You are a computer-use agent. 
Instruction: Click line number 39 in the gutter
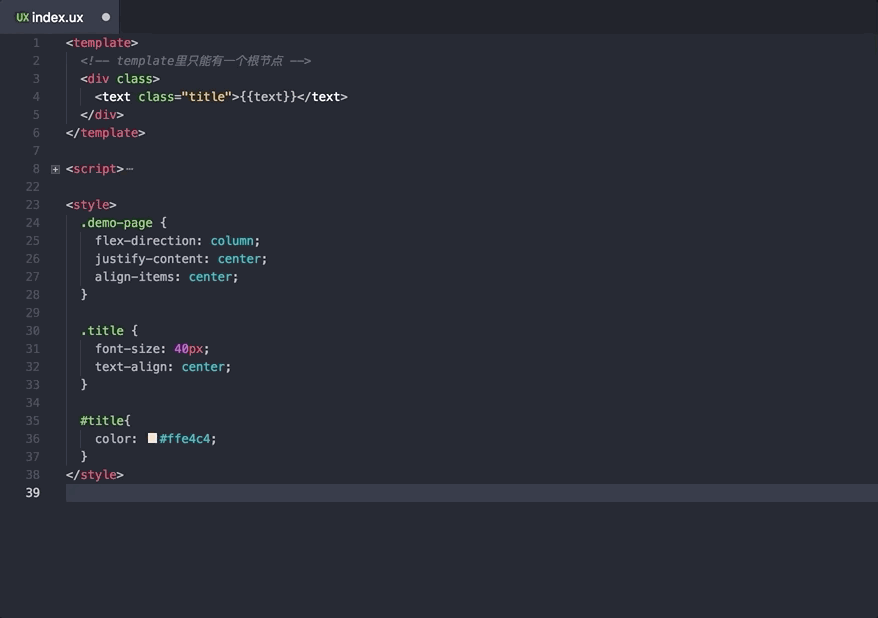coord(32,493)
